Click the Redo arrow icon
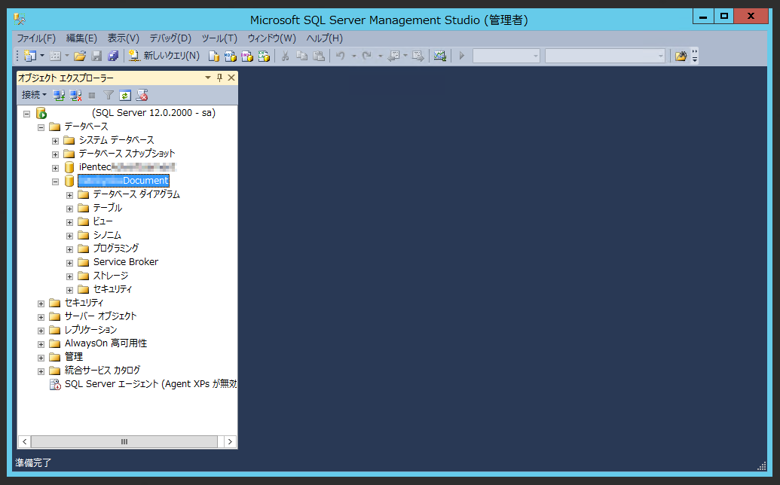Viewport: 780px width, 485px height. click(x=367, y=56)
